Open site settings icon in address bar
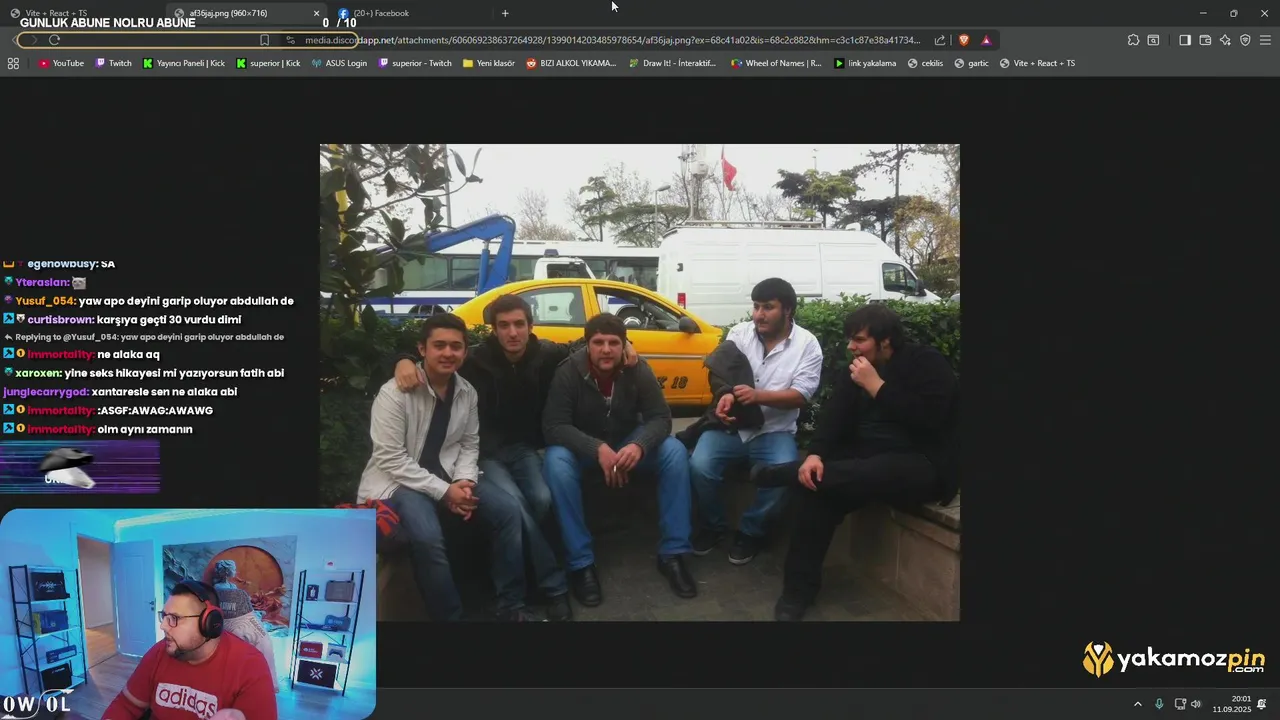1280x720 pixels. coord(290,40)
